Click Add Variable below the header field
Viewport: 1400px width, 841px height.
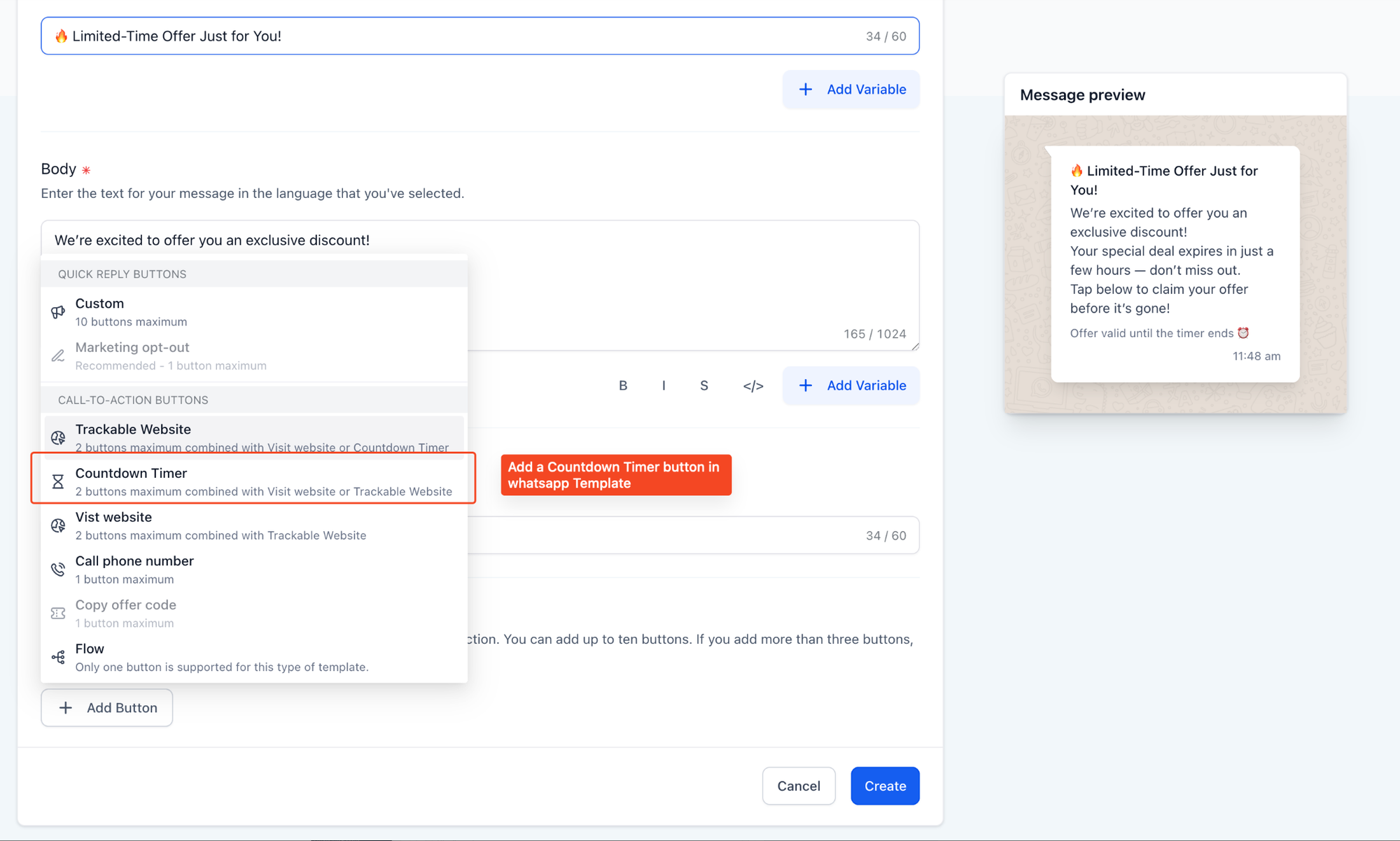point(851,90)
